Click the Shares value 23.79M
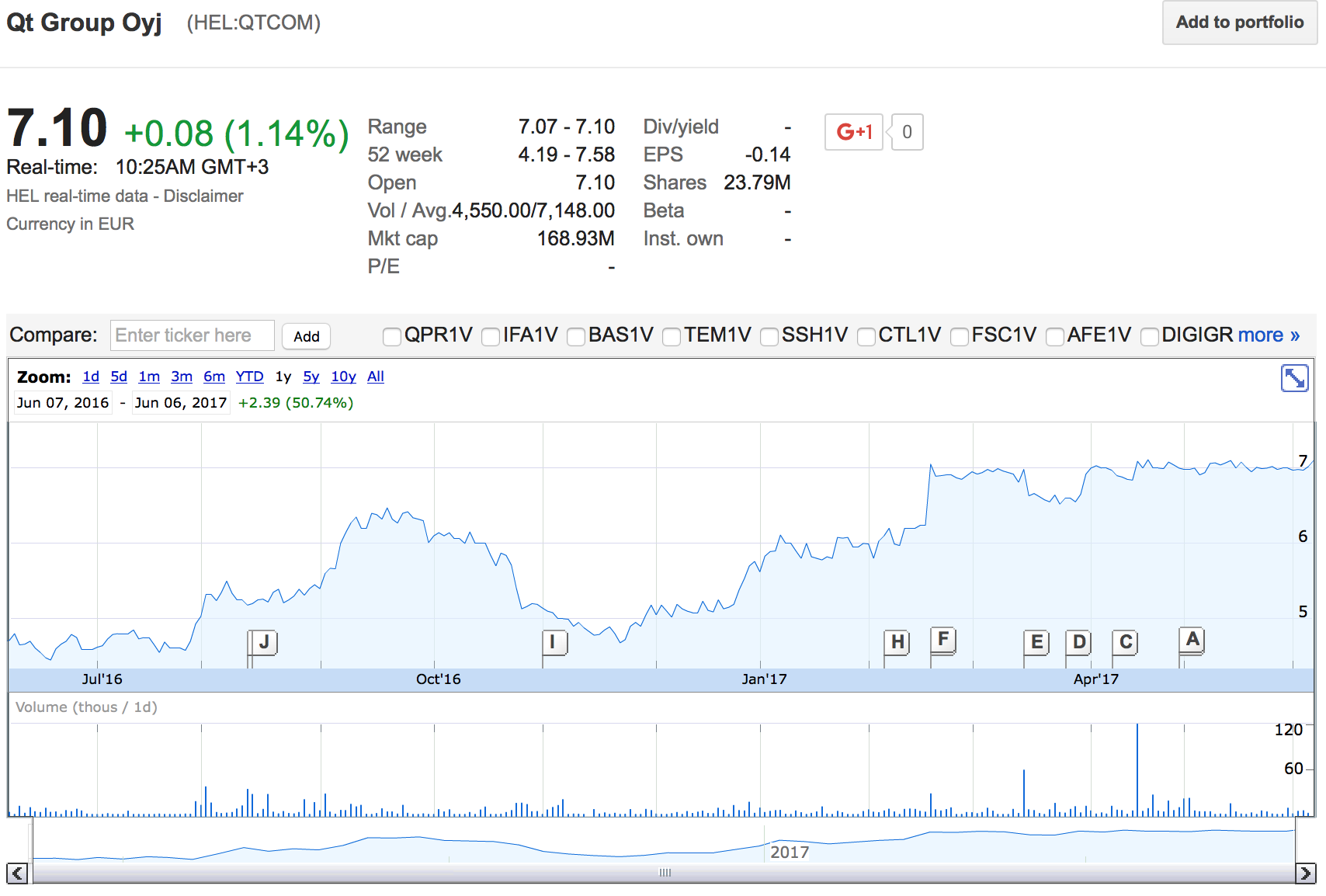Image resolution: width=1326 pixels, height=896 pixels. tap(757, 182)
